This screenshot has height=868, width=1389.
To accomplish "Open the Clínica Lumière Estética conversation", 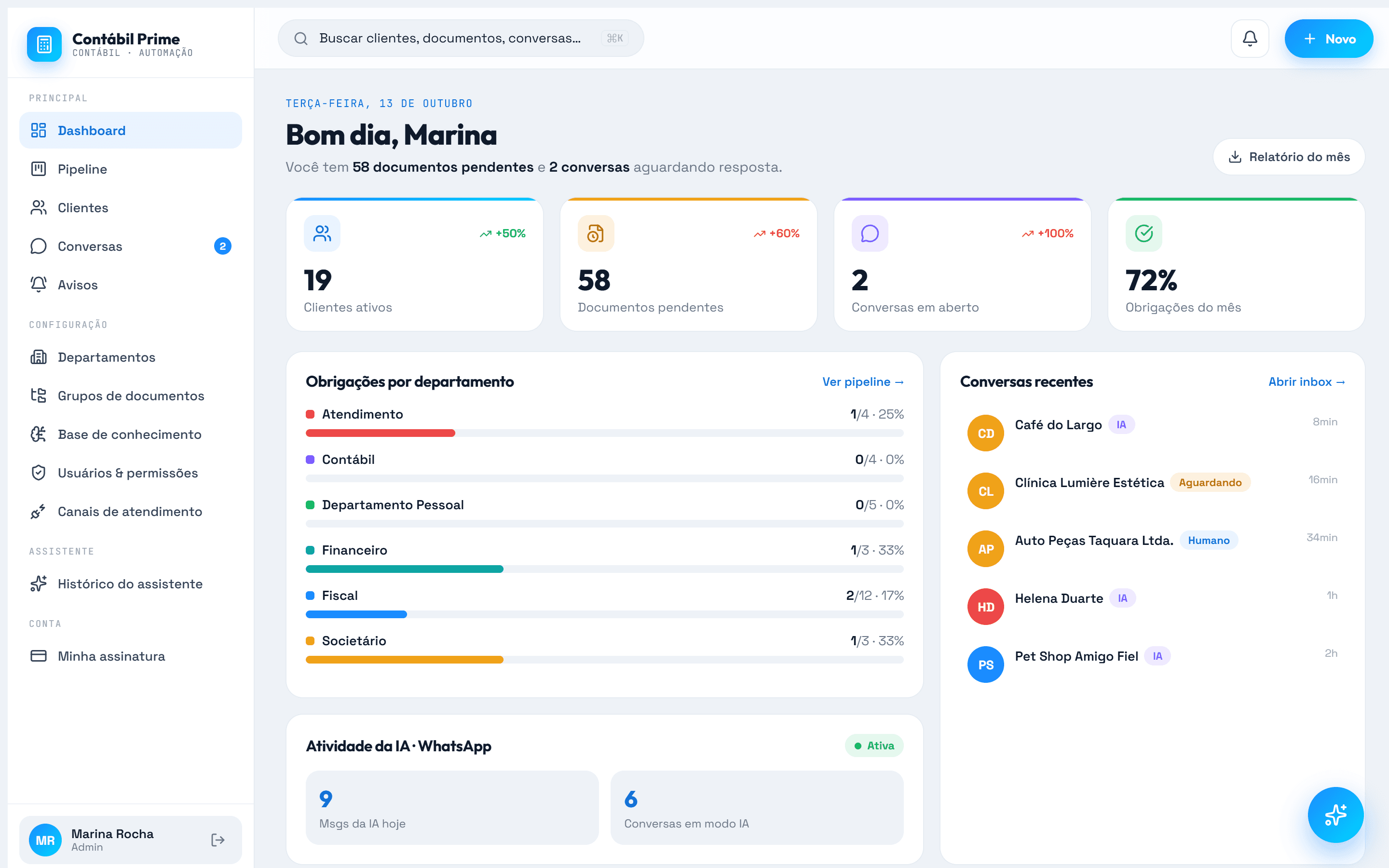I will [1152, 491].
